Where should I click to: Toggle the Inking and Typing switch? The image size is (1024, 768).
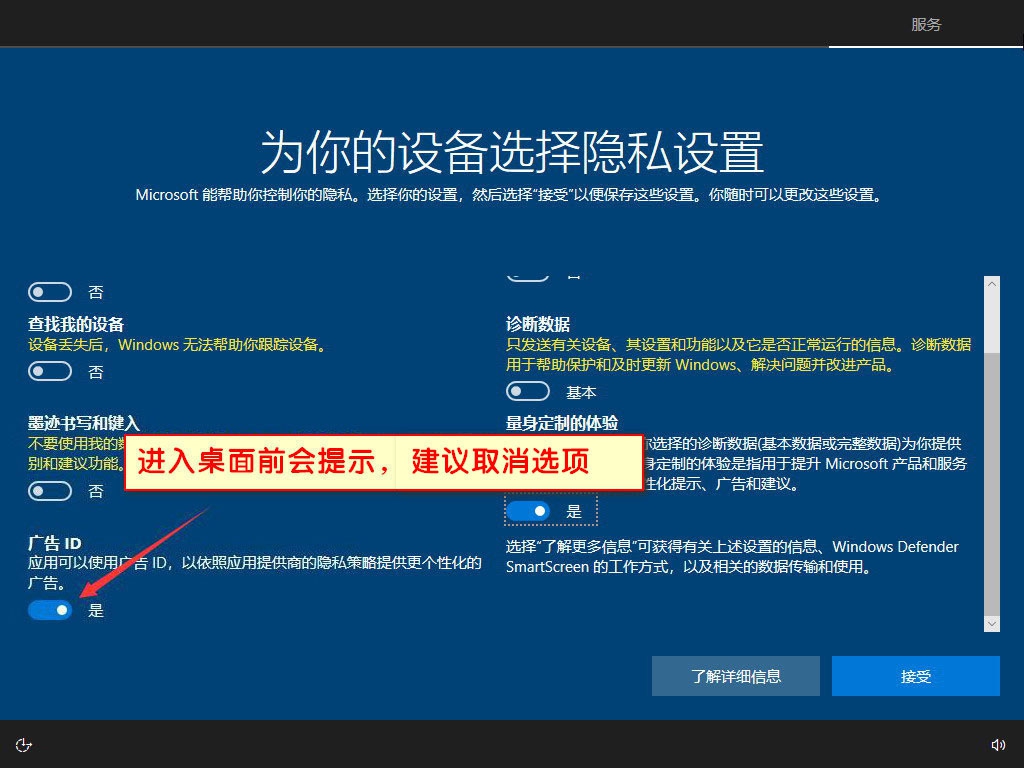[50, 490]
